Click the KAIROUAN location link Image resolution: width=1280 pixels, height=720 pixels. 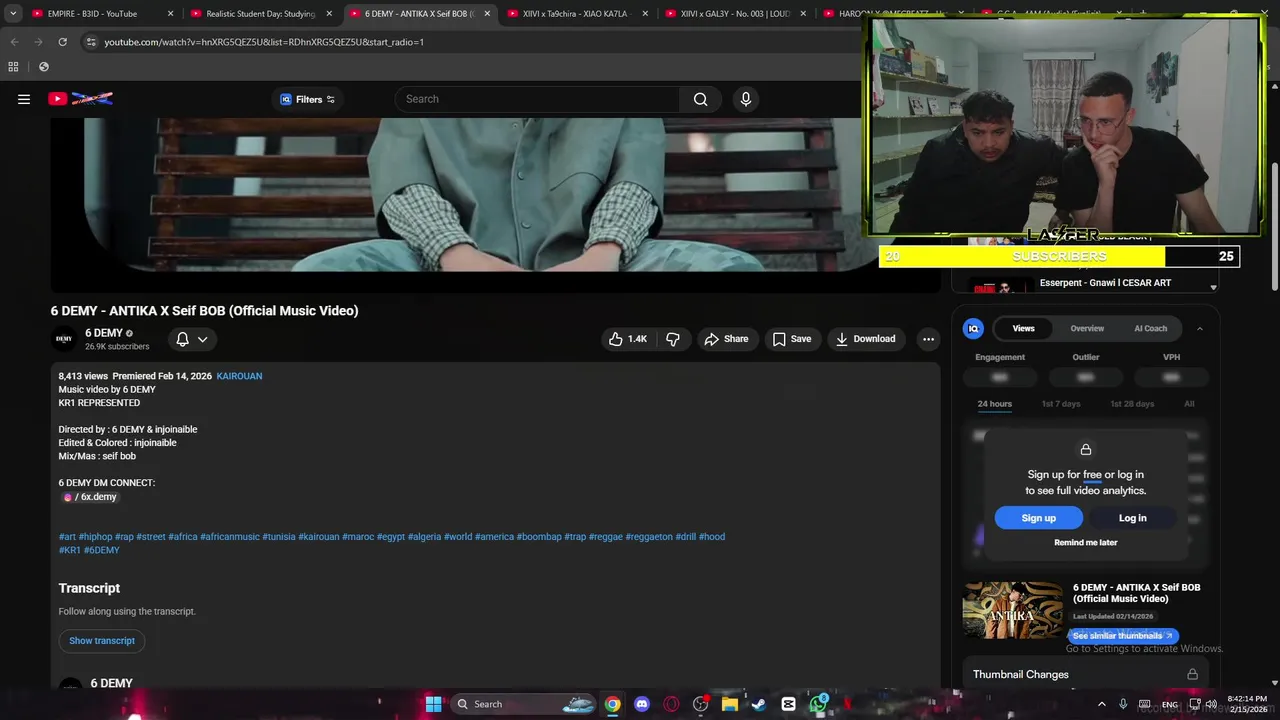tap(239, 376)
